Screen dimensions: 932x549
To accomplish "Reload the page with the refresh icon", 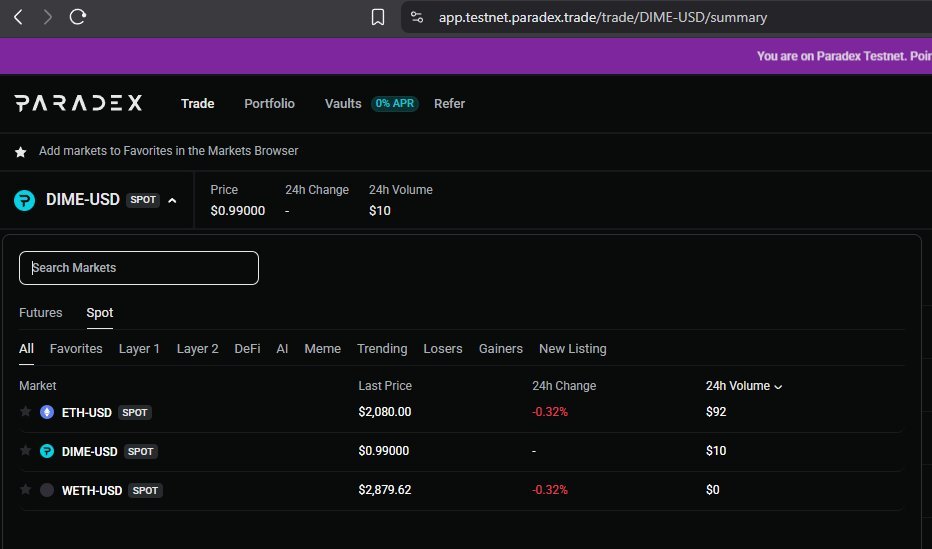I will 78,17.
